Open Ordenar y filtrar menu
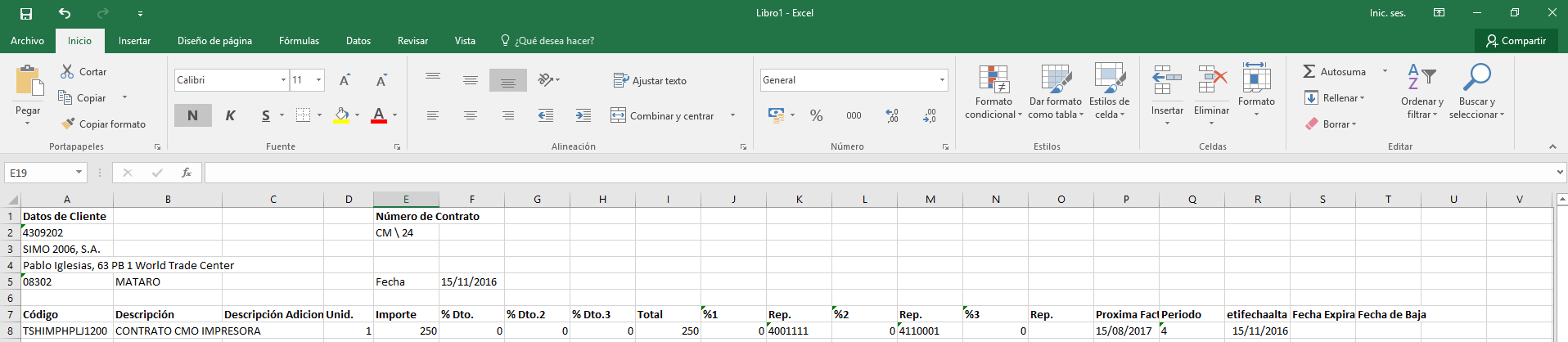1568x342 pixels. pyautogui.click(x=1422, y=92)
